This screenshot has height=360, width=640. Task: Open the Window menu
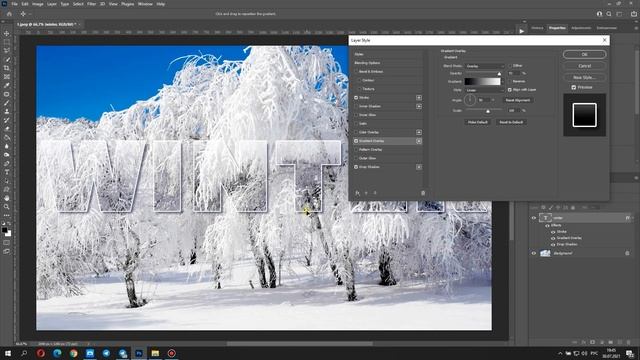click(145, 4)
